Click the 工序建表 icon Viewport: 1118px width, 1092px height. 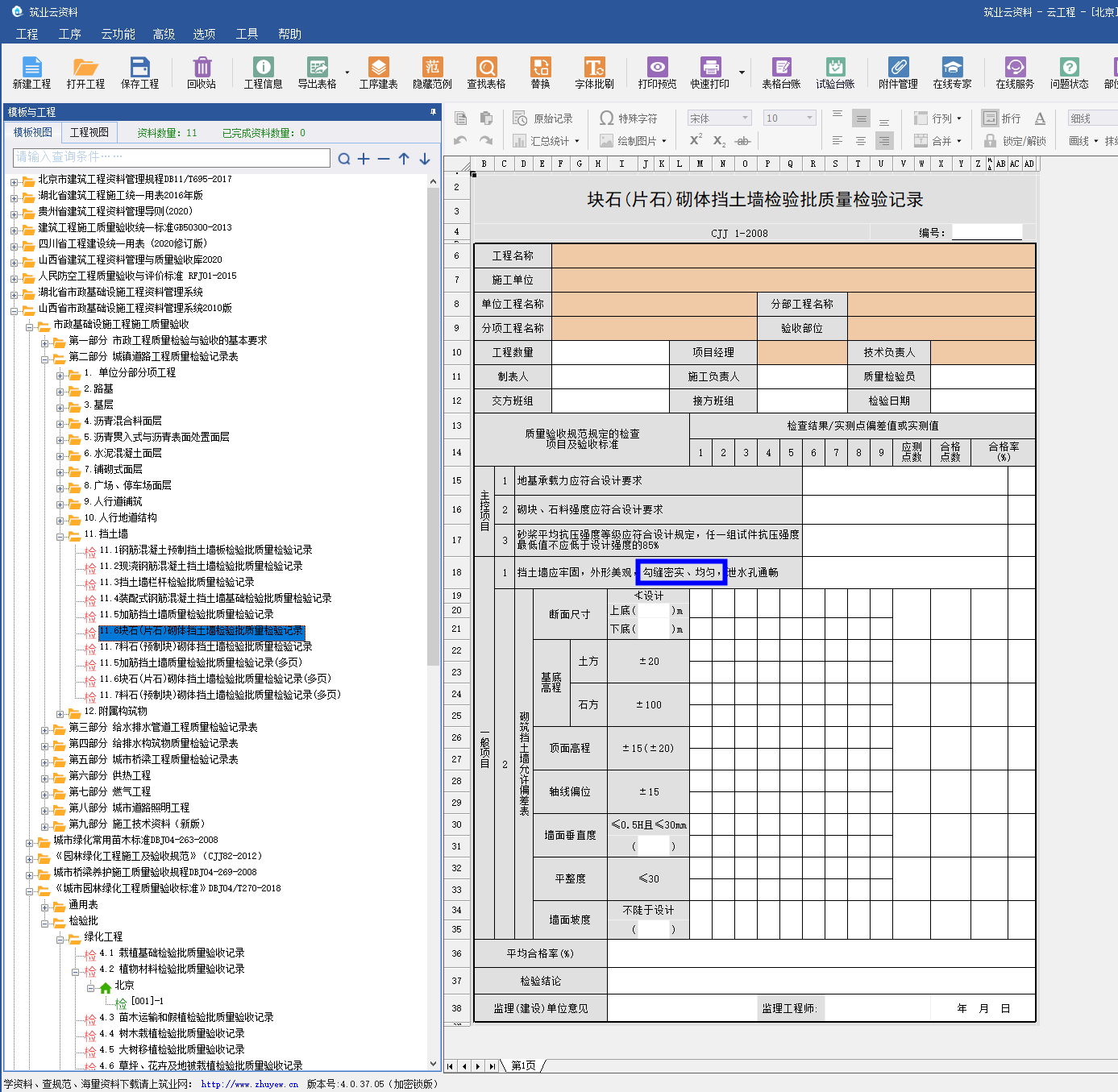379,73
